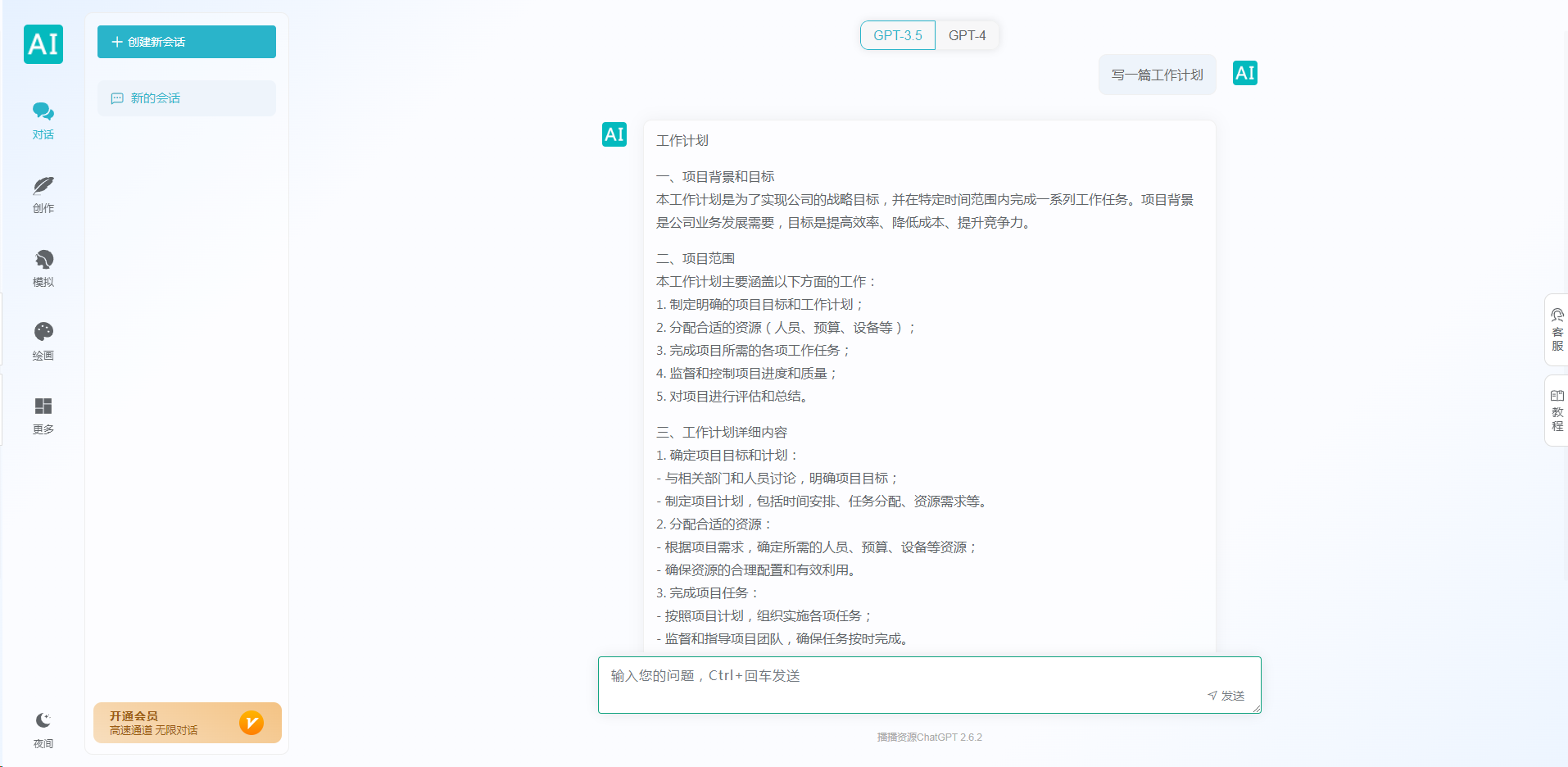This screenshot has height=767, width=1568.
Task: Click the 开通会员 membership banner
Action: point(188,723)
